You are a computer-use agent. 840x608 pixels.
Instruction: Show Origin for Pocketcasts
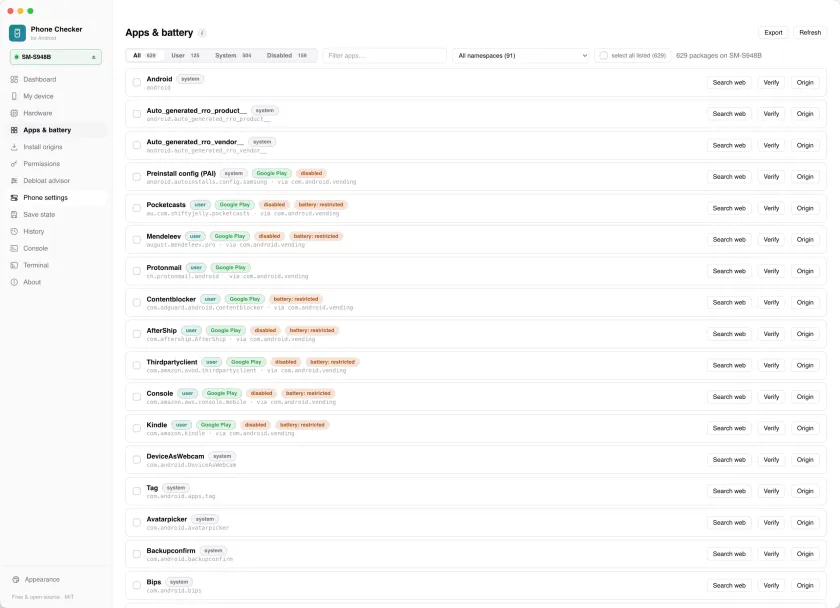pos(805,208)
